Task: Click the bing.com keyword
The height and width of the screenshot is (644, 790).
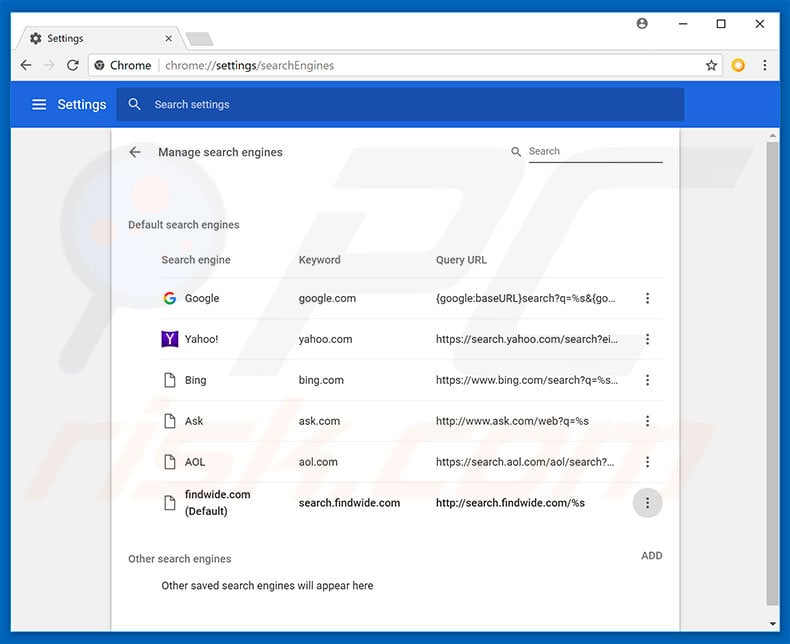Action: (321, 380)
